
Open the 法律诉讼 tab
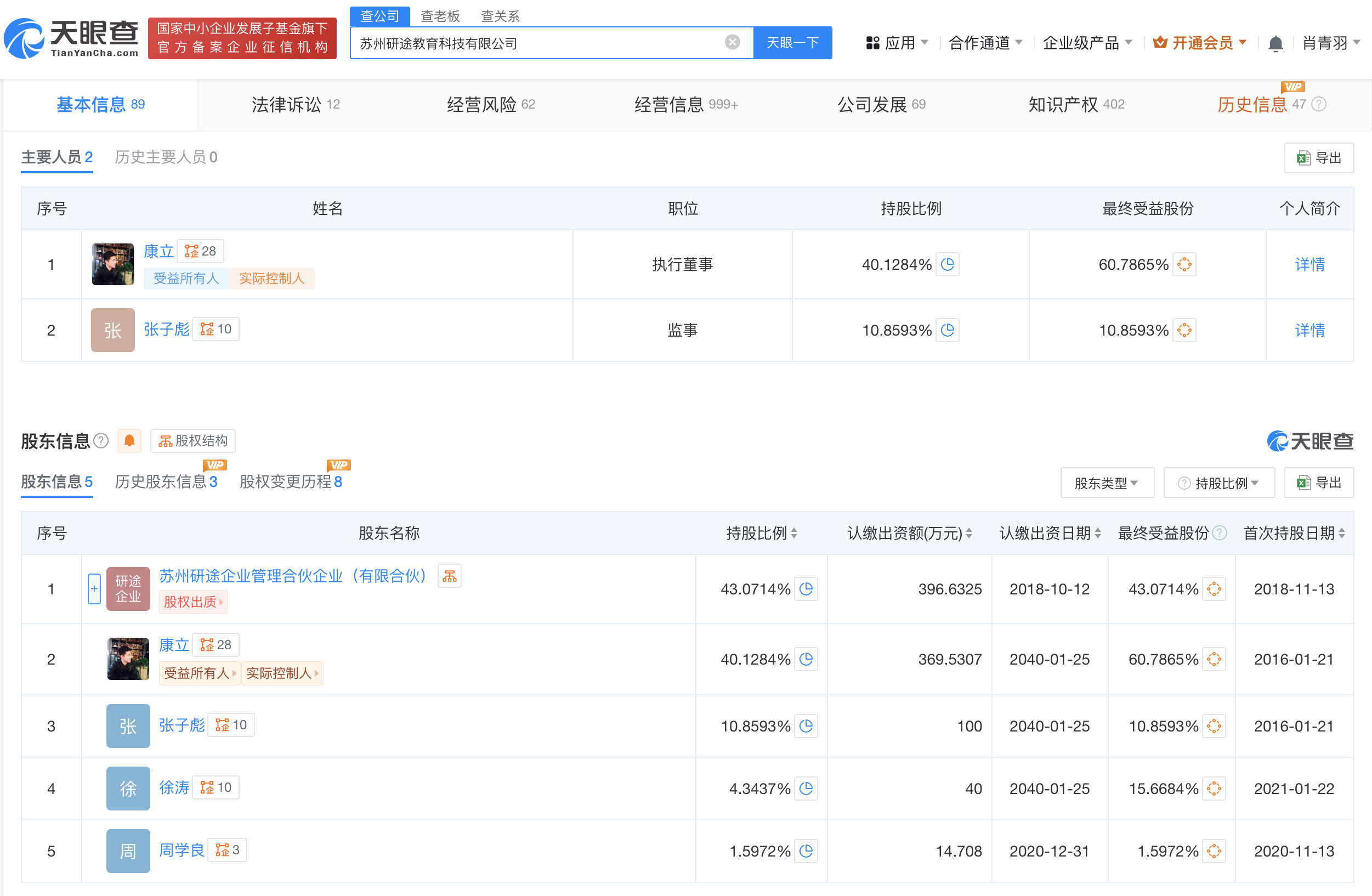click(295, 104)
